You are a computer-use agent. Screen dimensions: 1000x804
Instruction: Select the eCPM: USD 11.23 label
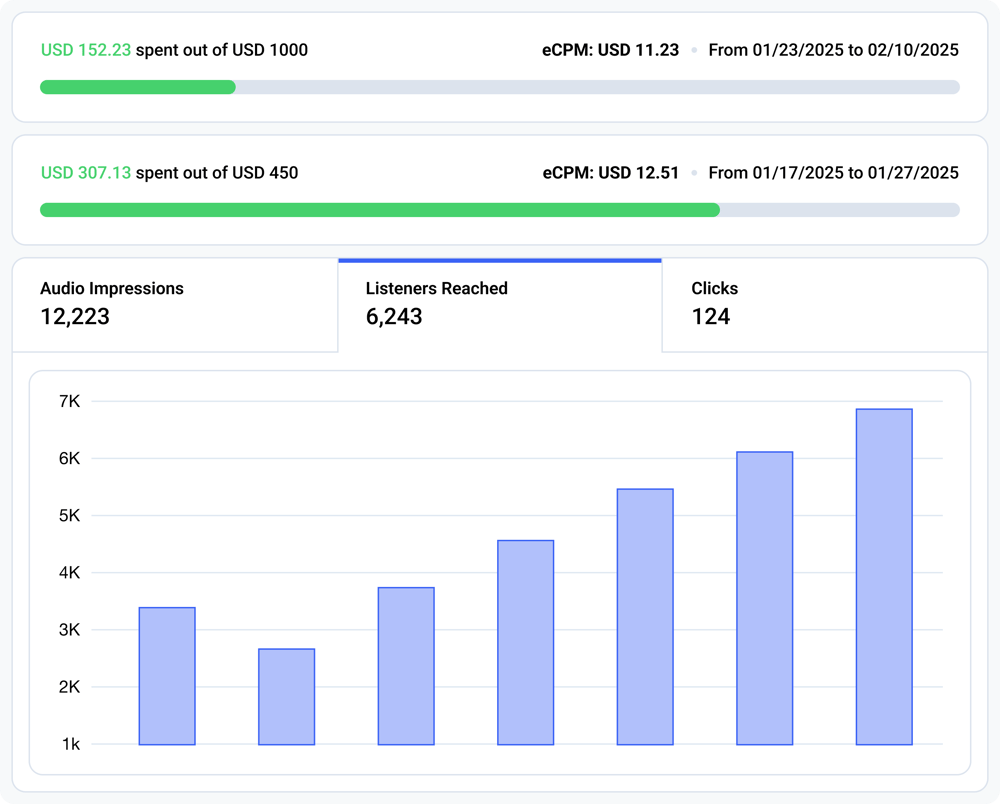coord(609,49)
